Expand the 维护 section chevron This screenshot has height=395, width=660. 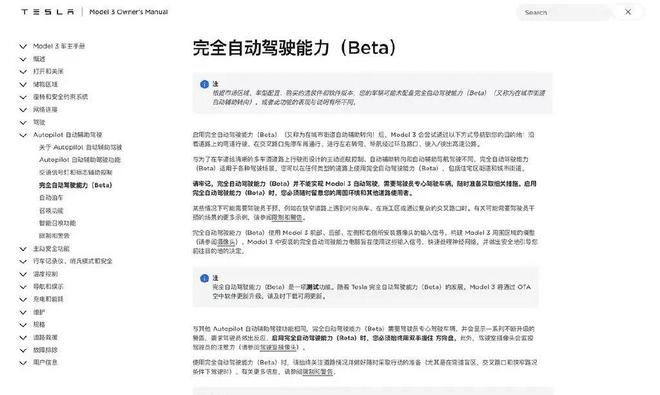23,312
